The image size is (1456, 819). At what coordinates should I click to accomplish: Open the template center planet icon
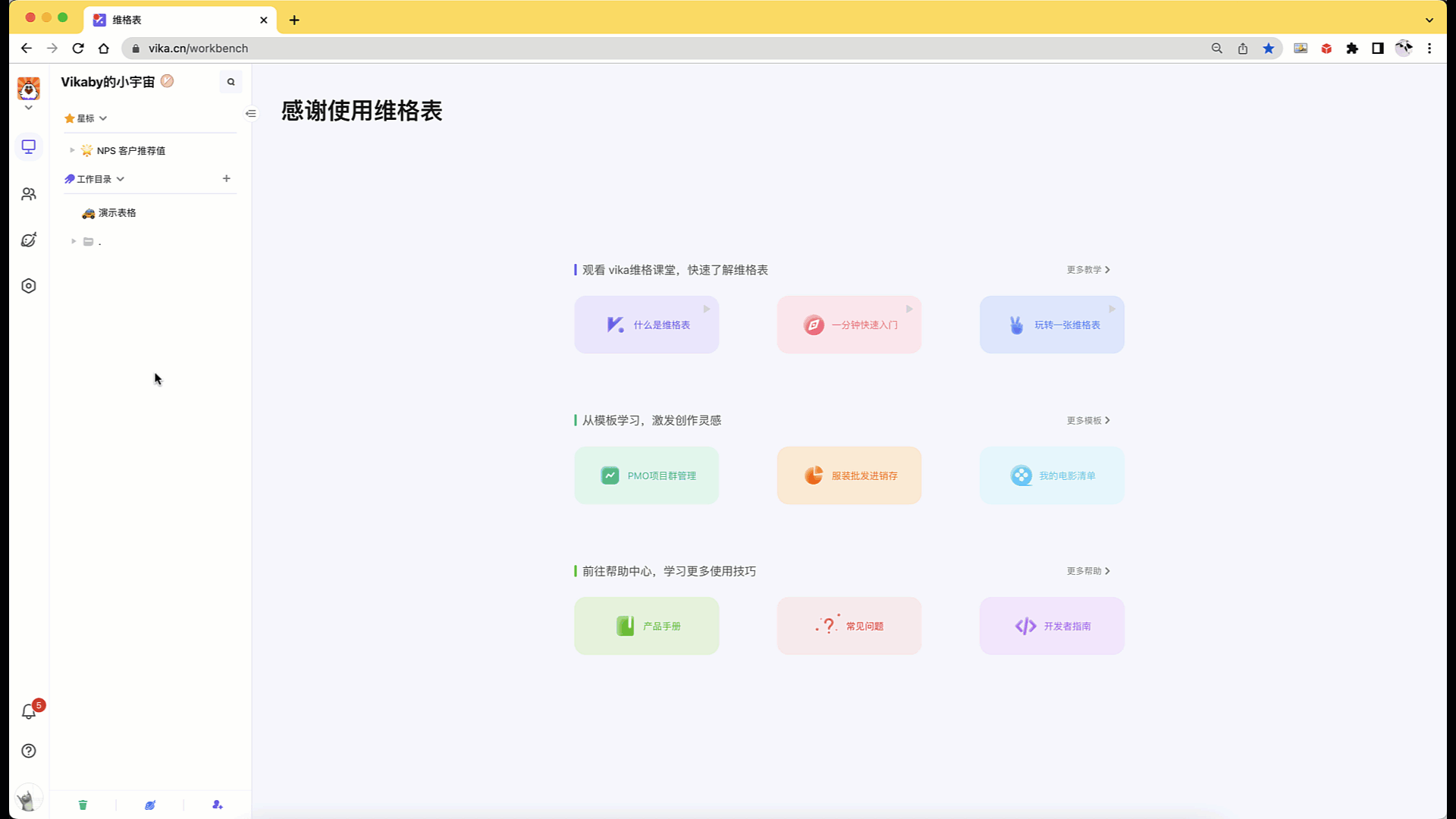(29, 240)
